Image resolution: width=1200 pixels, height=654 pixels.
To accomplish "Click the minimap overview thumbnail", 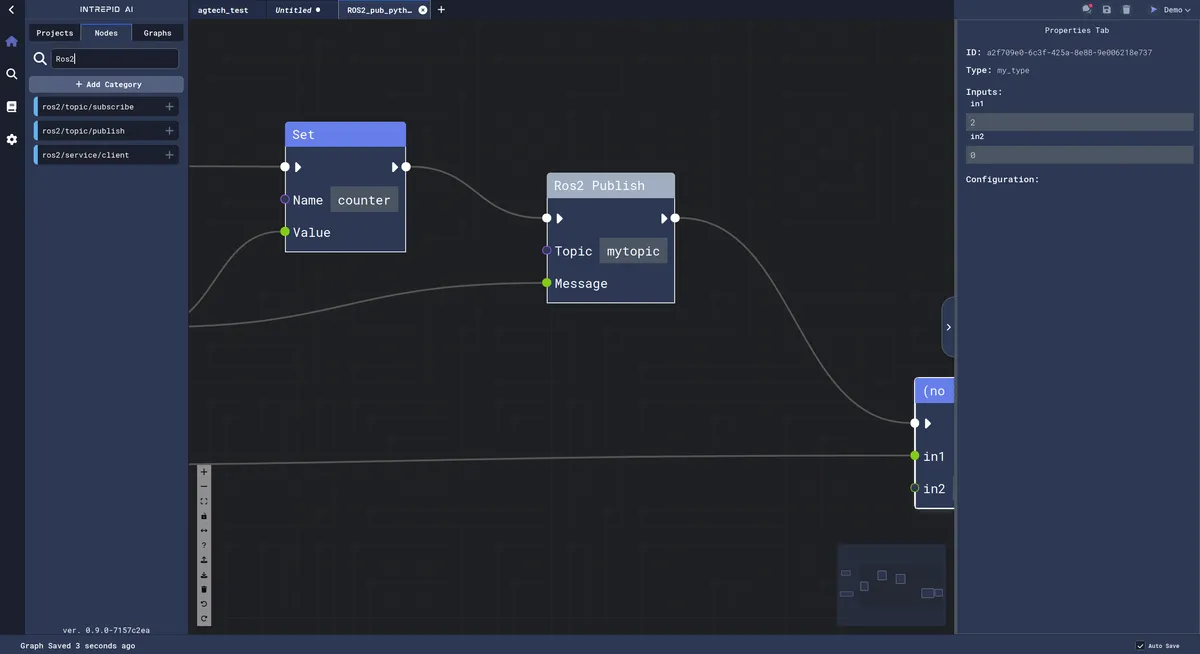I will click(x=891, y=584).
